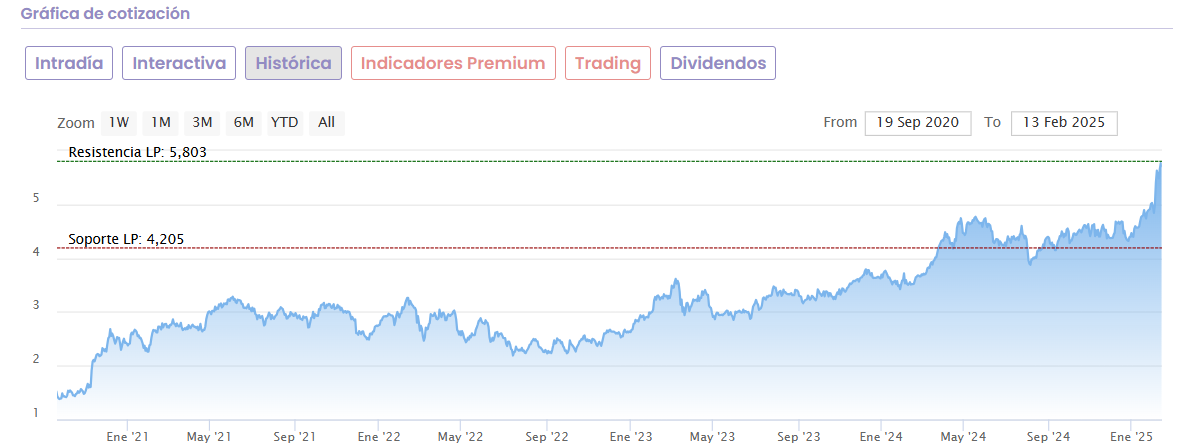1178x447 pixels.
Task: Set zoom range to 1W
Action: coord(119,123)
